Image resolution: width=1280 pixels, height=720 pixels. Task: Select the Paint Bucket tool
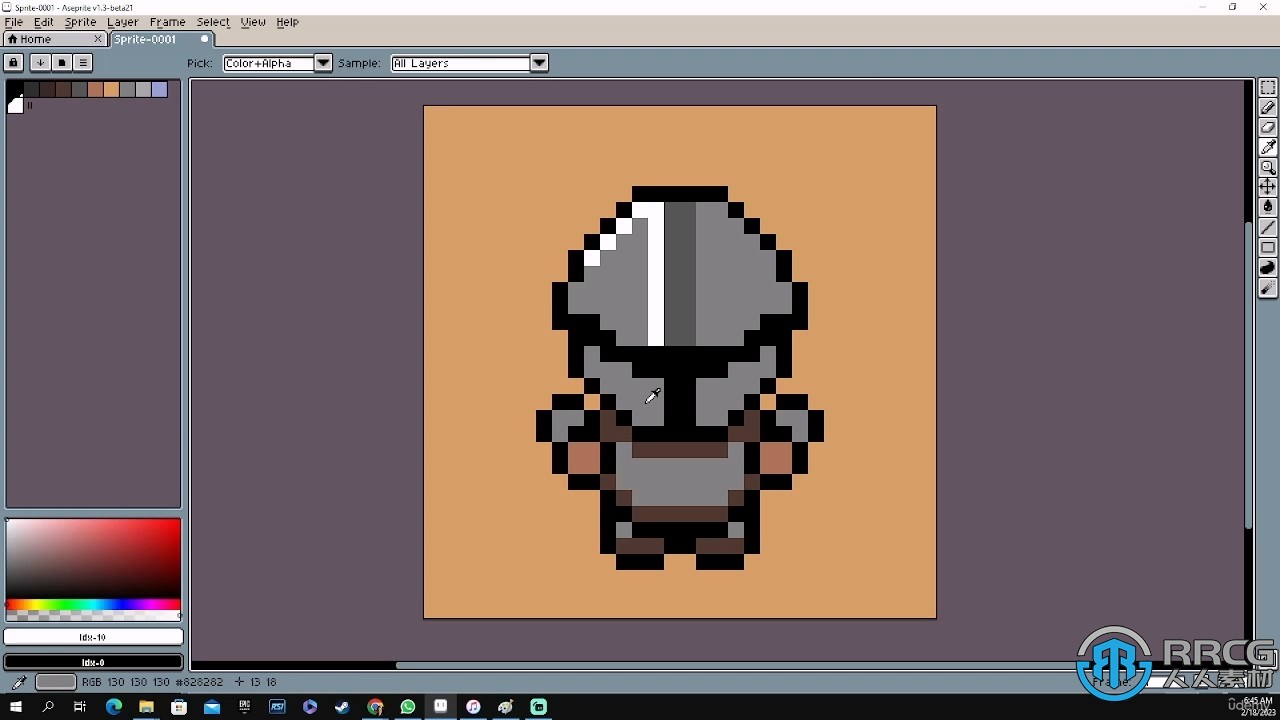pos(1268,208)
